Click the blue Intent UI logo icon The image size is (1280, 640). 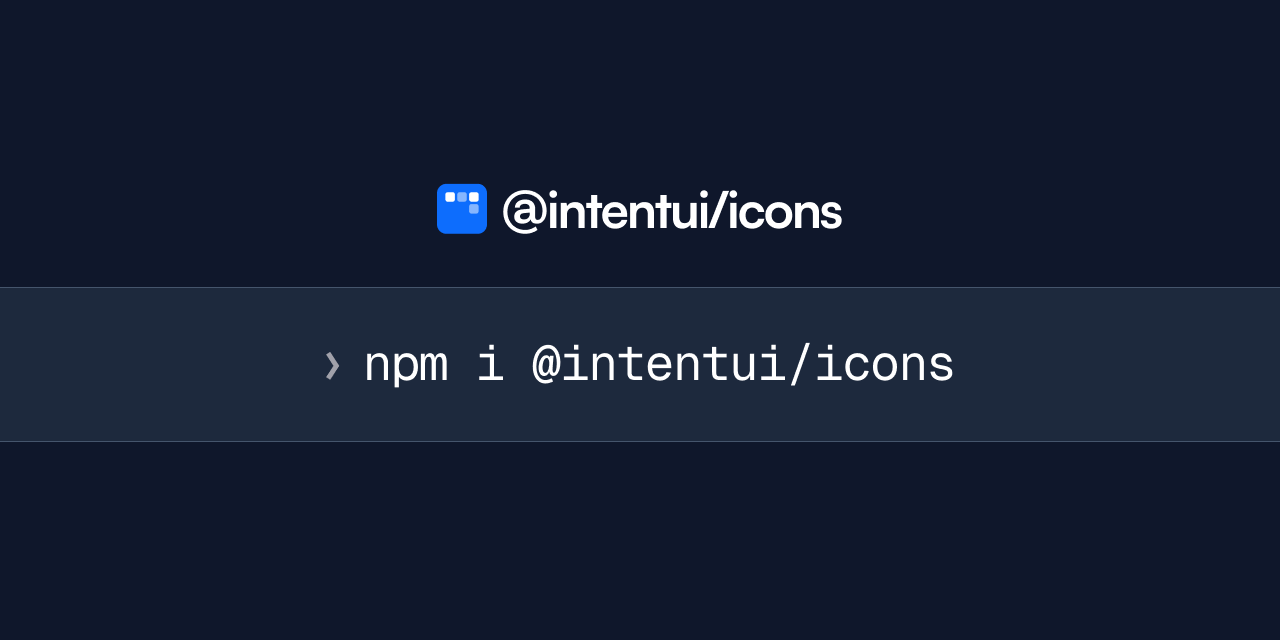coord(462,208)
